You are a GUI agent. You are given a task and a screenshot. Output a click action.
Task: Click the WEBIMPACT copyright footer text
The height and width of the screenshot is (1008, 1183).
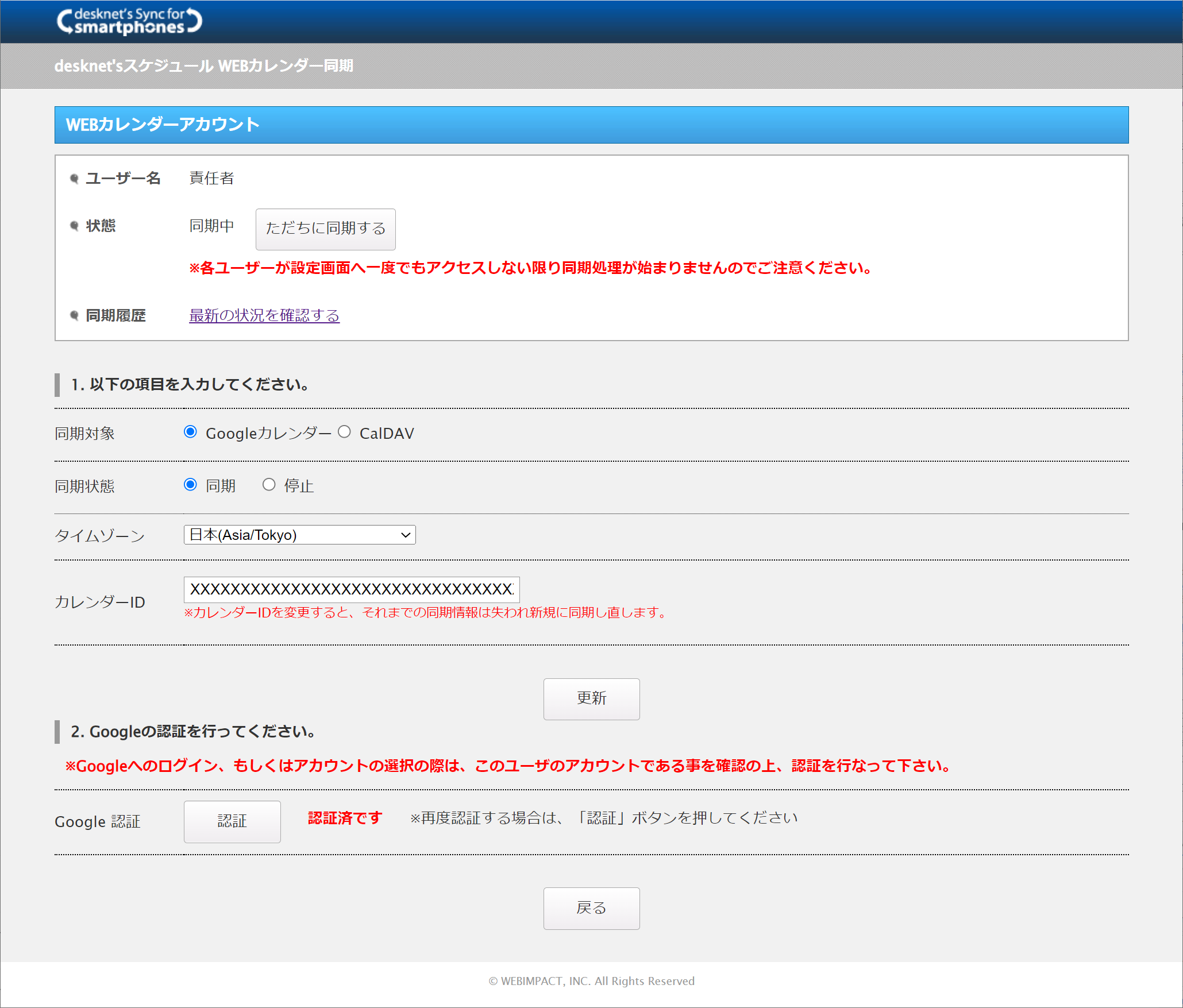pos(591,981)
